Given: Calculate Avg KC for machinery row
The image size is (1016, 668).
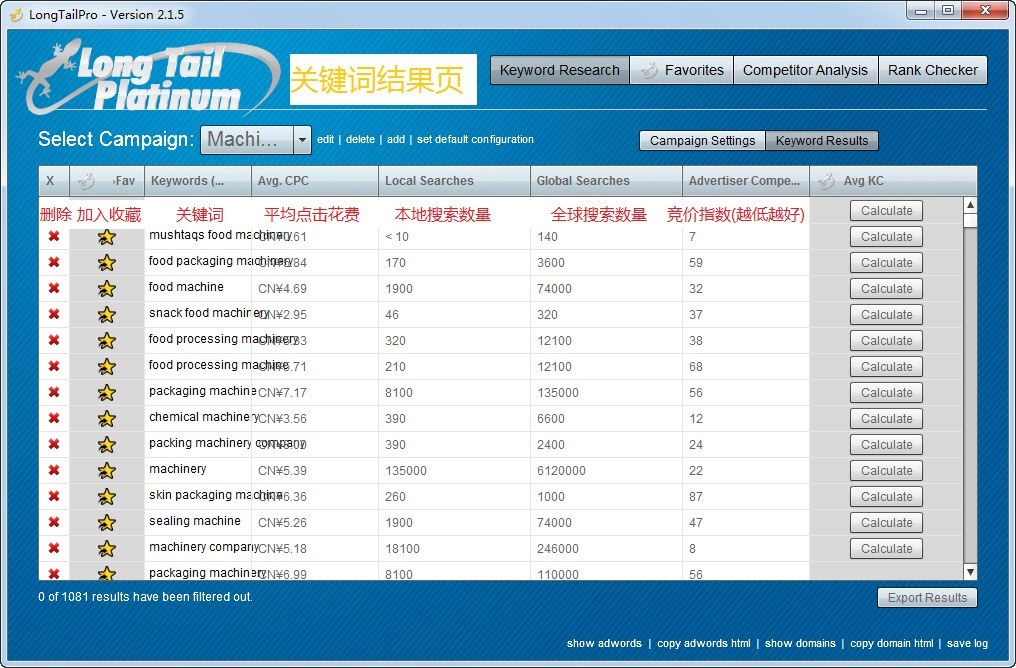Looking at the screenshot, I should pos(886,470).
